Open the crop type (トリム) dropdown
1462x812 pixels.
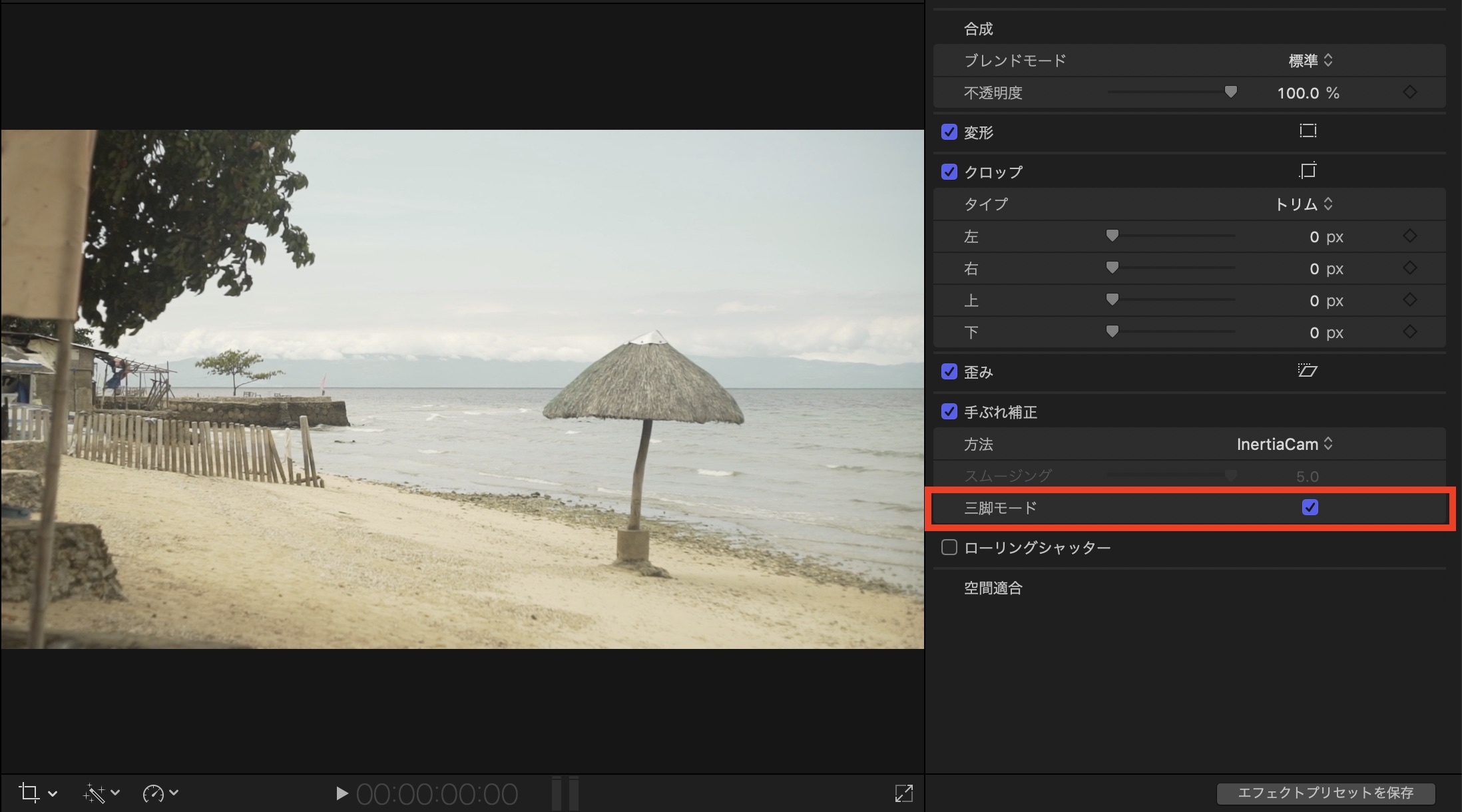point(1304,204)
